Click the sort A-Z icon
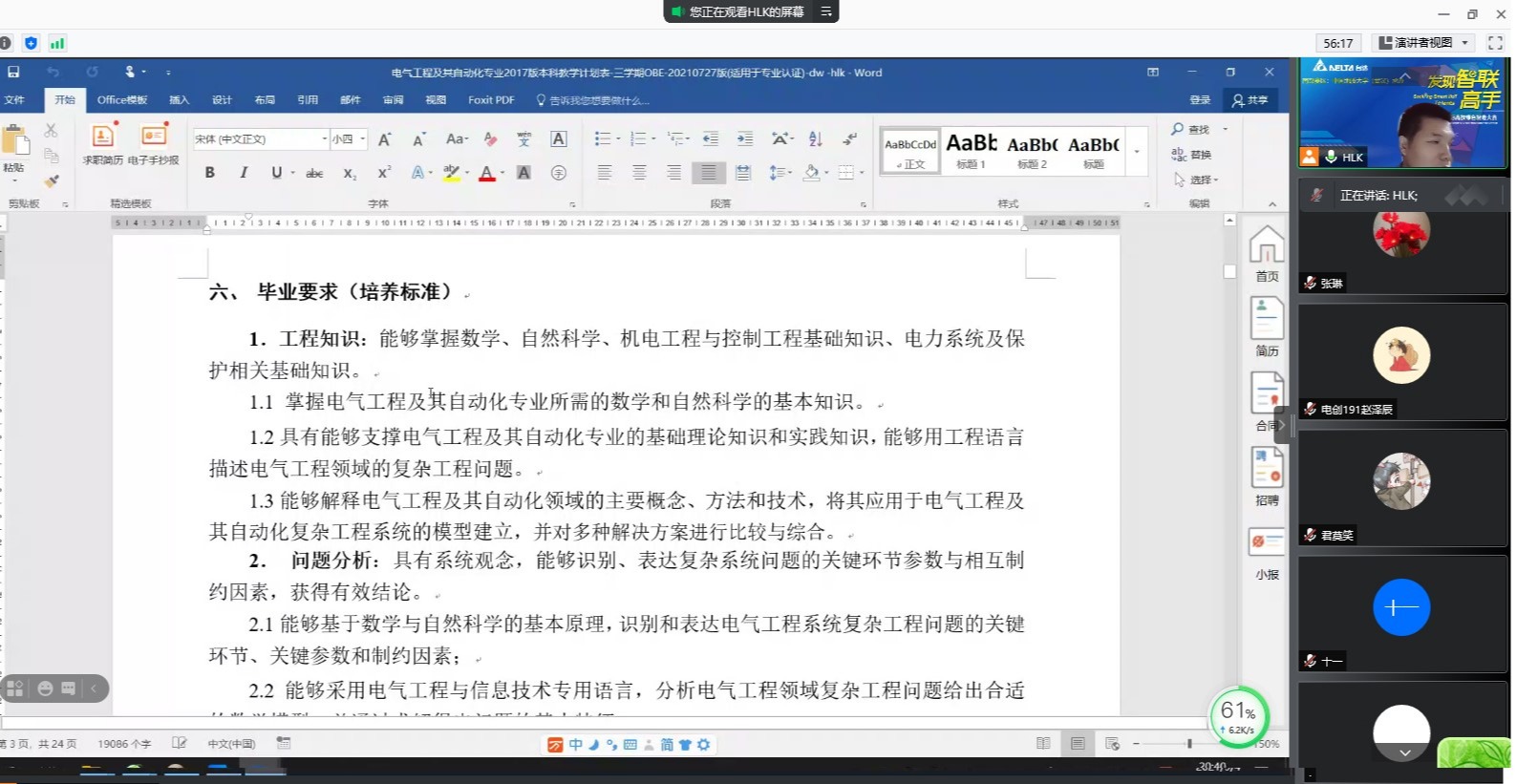Viewport: 1538px width, 784px height. tap(815, 139)
